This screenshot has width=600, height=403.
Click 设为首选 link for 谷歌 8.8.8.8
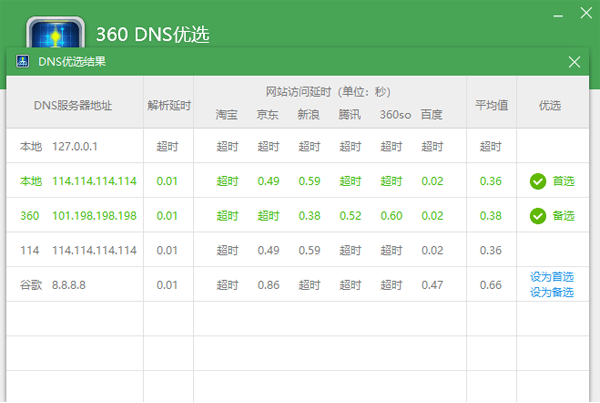tap(551, 277)
